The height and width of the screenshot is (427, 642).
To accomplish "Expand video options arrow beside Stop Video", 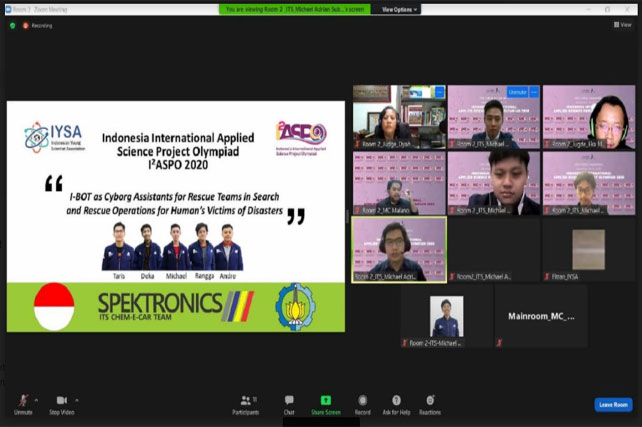I will pos(77,400).
